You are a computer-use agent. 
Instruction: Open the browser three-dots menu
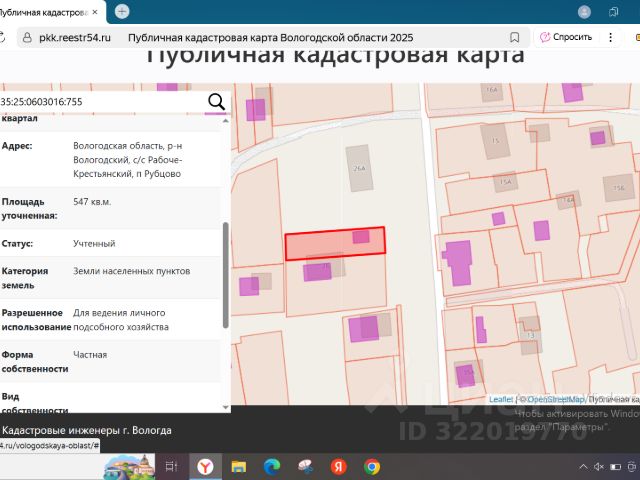click(x=610, y=38)
